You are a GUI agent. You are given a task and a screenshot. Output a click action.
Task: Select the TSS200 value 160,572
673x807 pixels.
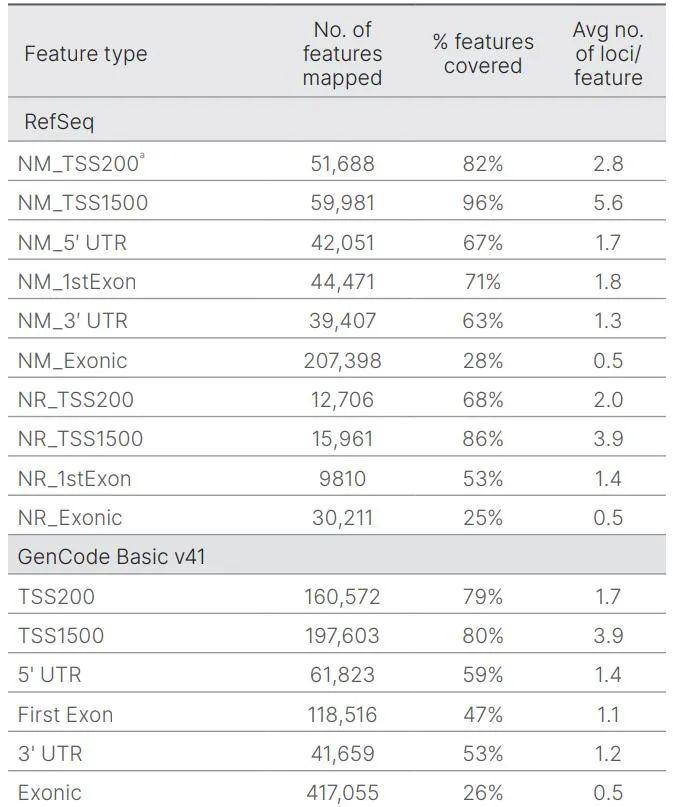[x=342, y=597]
